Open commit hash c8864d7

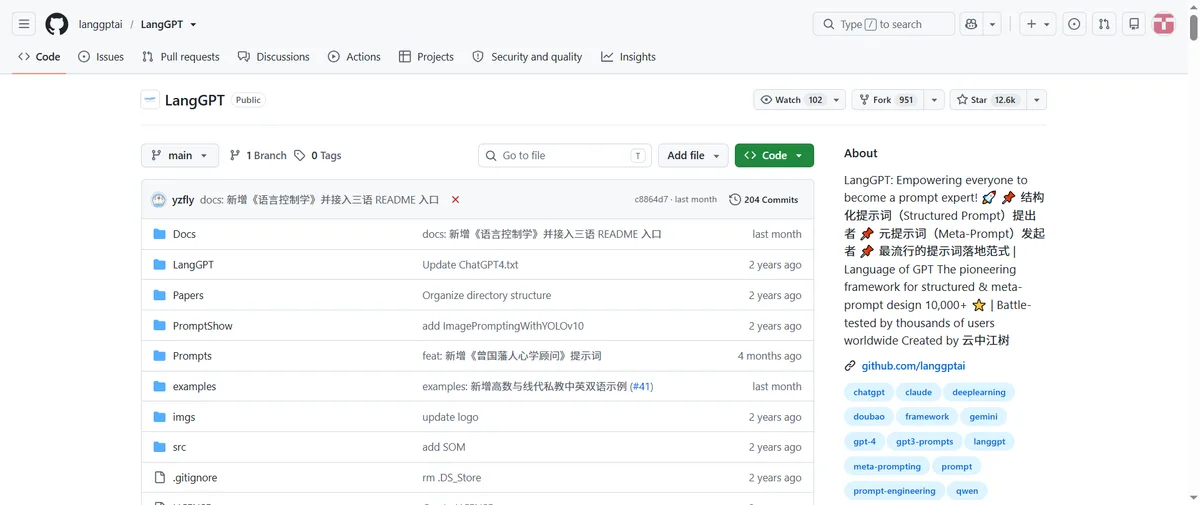(651, 200)
